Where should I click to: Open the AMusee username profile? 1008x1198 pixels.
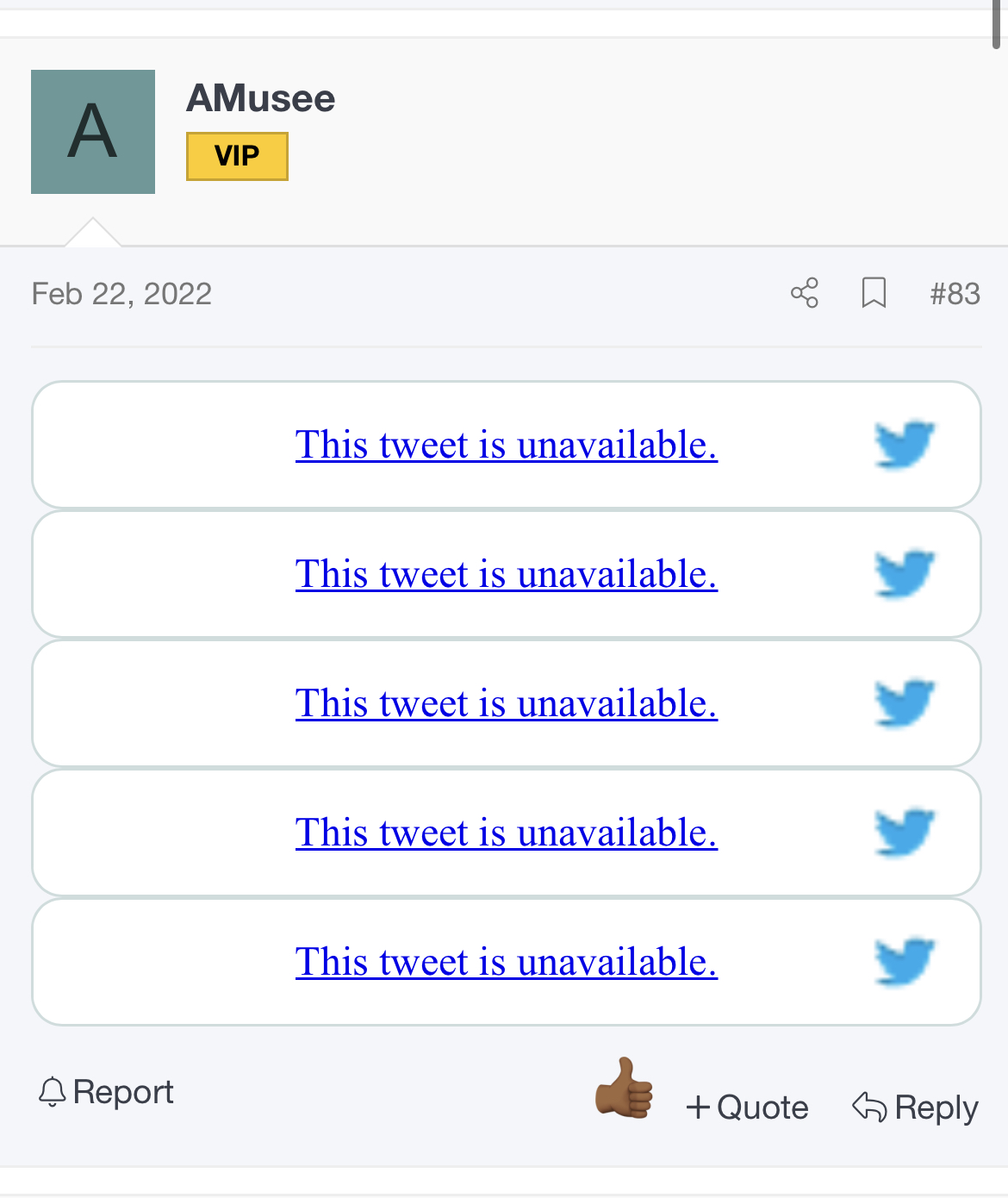[260, 98]
